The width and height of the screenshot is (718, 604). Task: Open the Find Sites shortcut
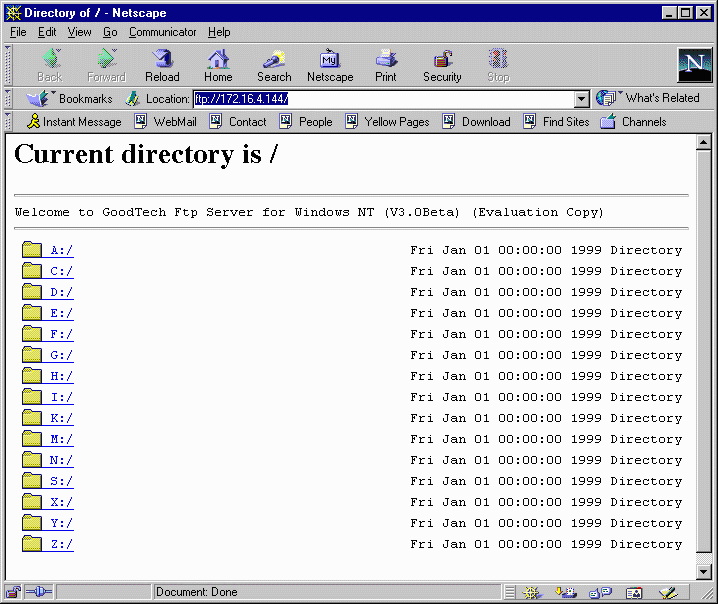click(x=556, y=122)
